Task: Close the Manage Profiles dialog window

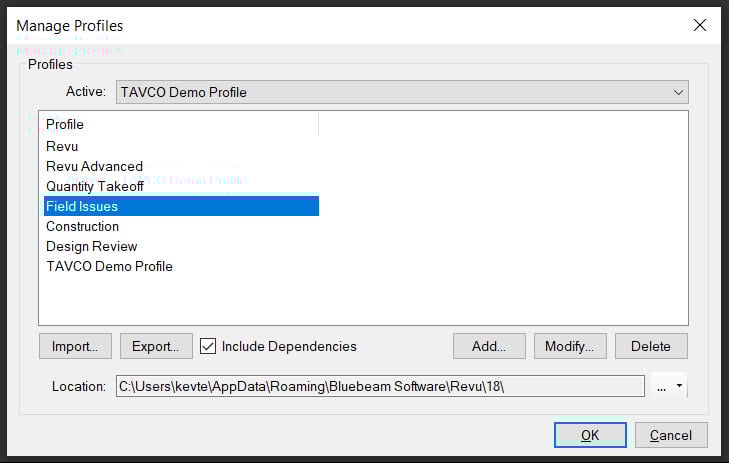Action: [700, 25]
